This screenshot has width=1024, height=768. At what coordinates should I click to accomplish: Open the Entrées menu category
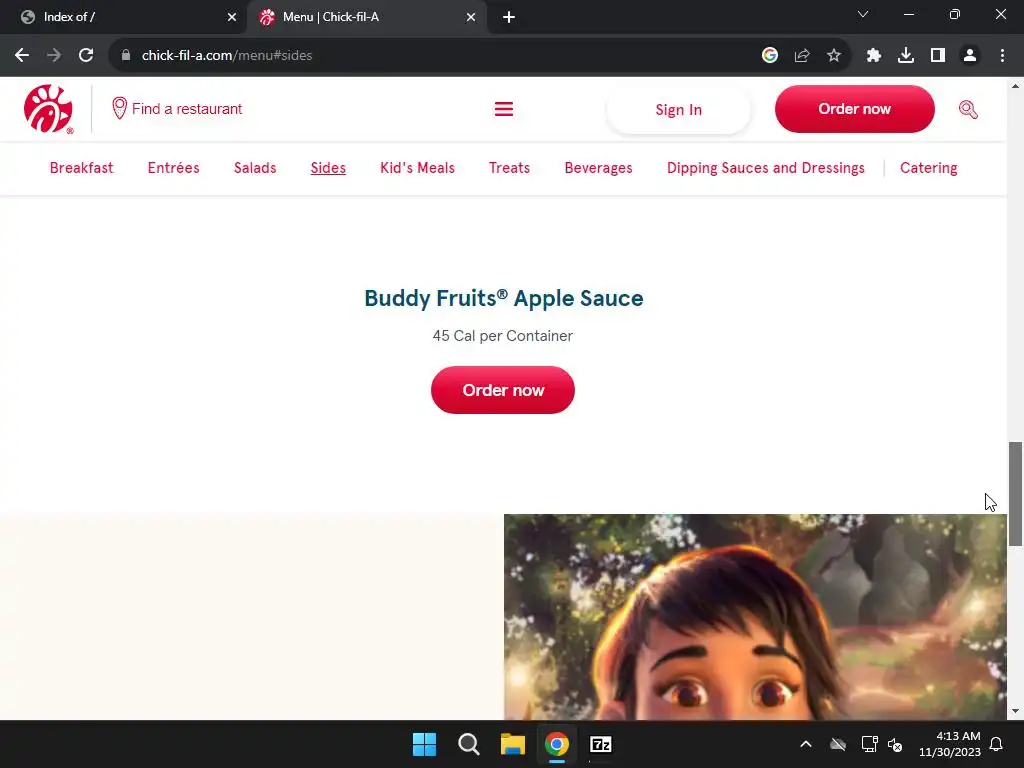click(x=174, y=168)
